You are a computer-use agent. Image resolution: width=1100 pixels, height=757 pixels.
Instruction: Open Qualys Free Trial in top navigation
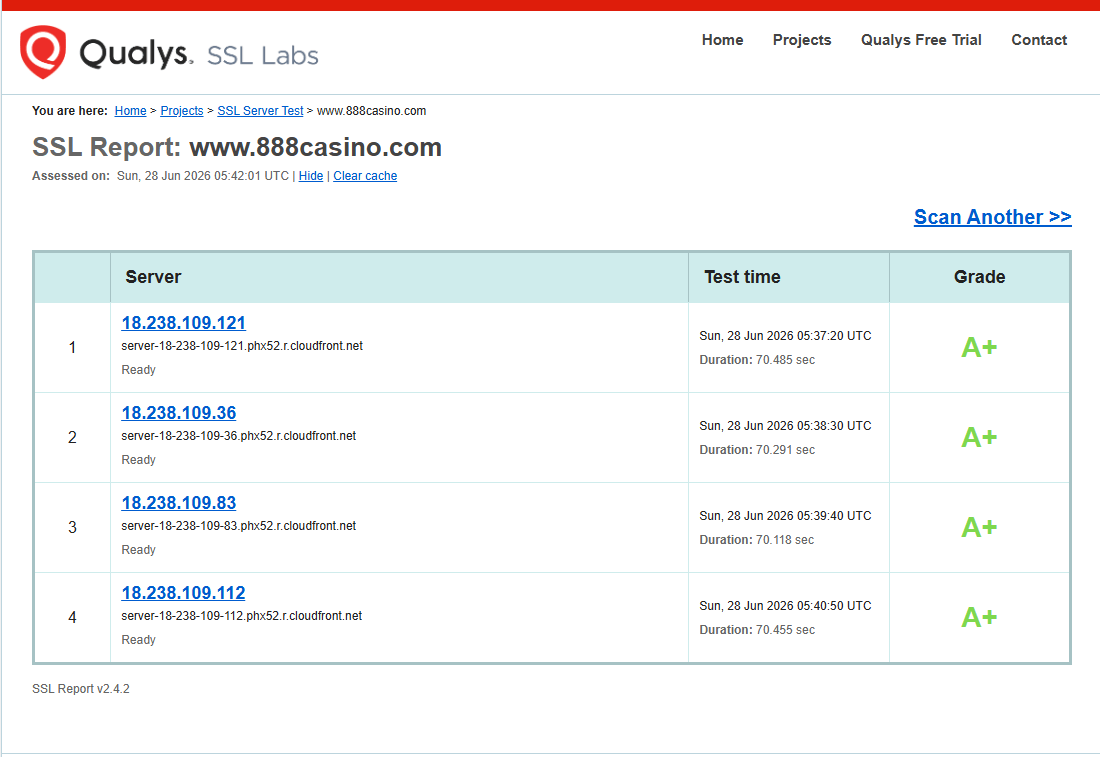pos(920,40)
